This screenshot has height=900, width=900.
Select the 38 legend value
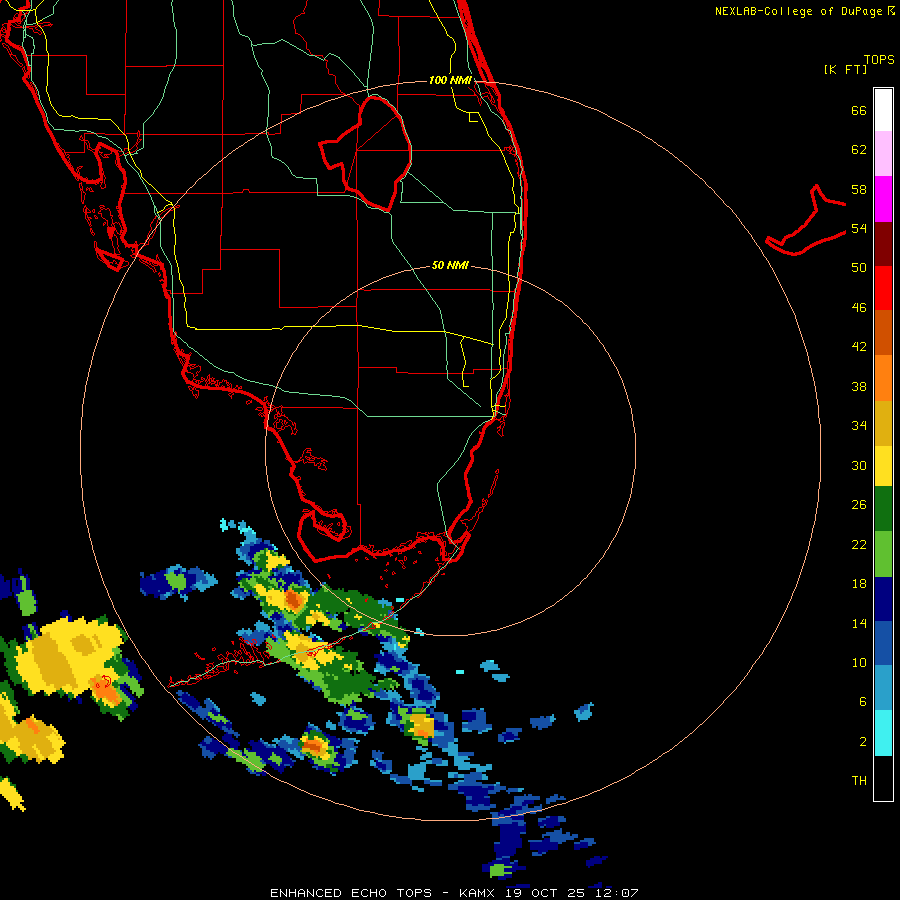click(859, 386)
